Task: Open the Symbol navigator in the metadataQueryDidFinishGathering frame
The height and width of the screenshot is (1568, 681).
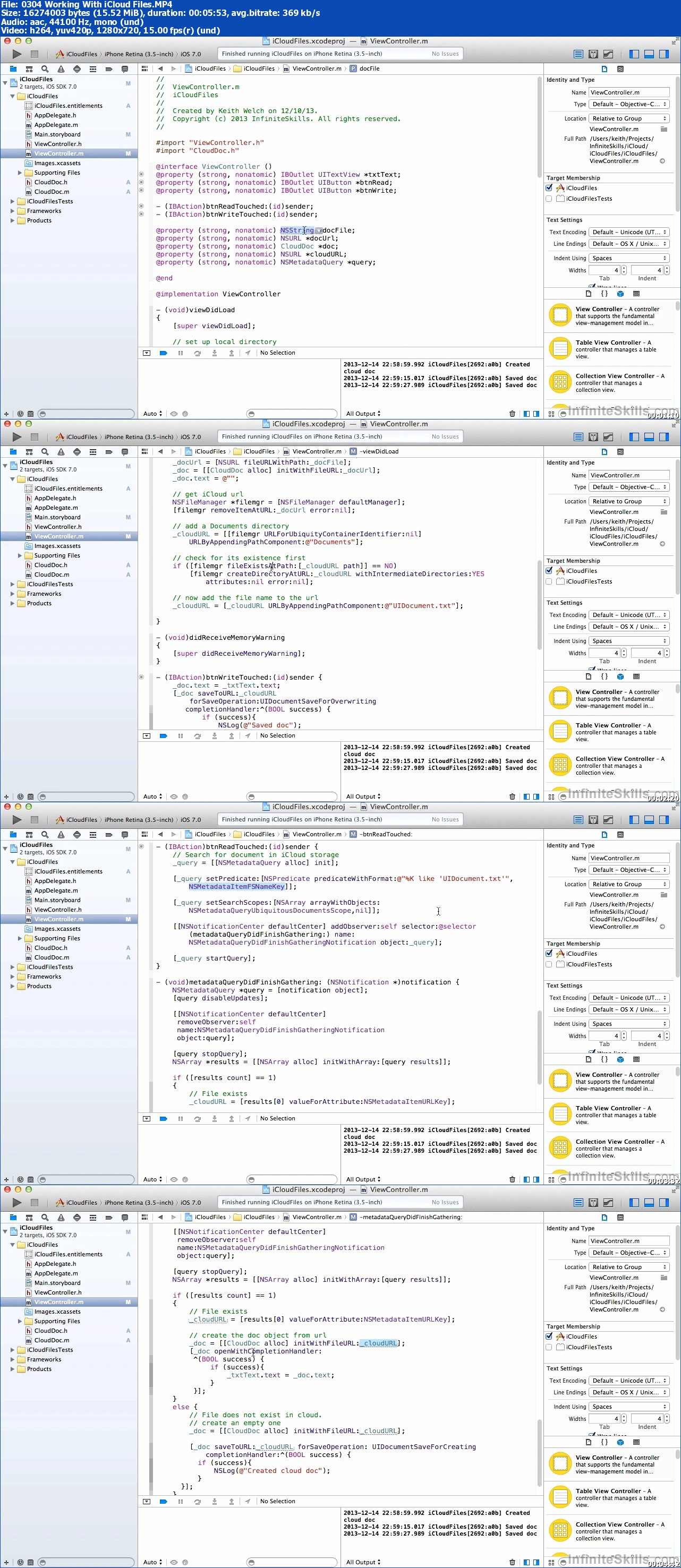Action: click(29, 1218)
